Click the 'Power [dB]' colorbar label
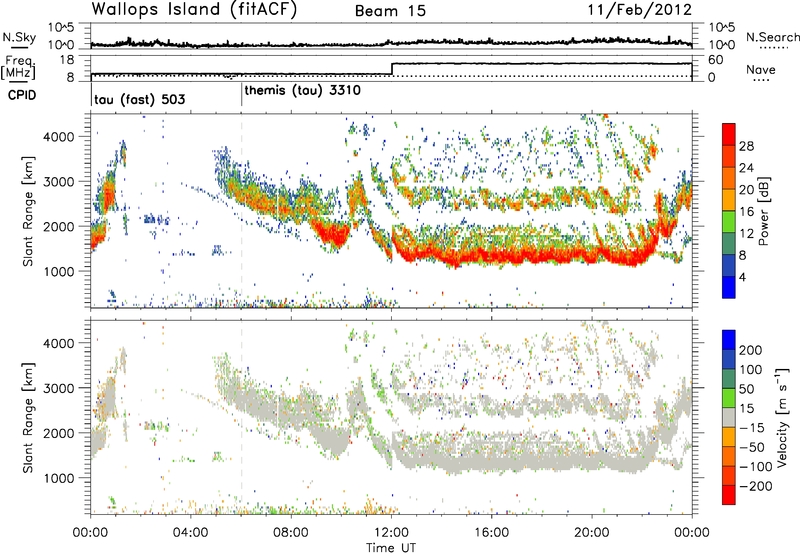 coord(763,211)
